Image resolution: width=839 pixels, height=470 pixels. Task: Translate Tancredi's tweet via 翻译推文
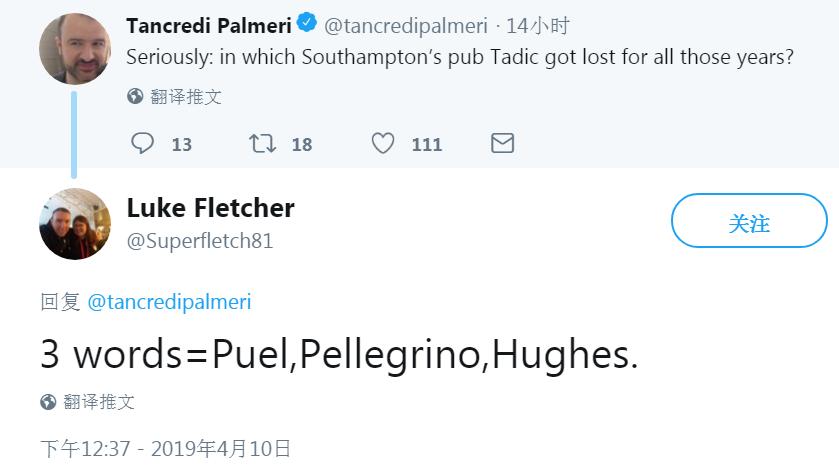click(x=186, y=97)
